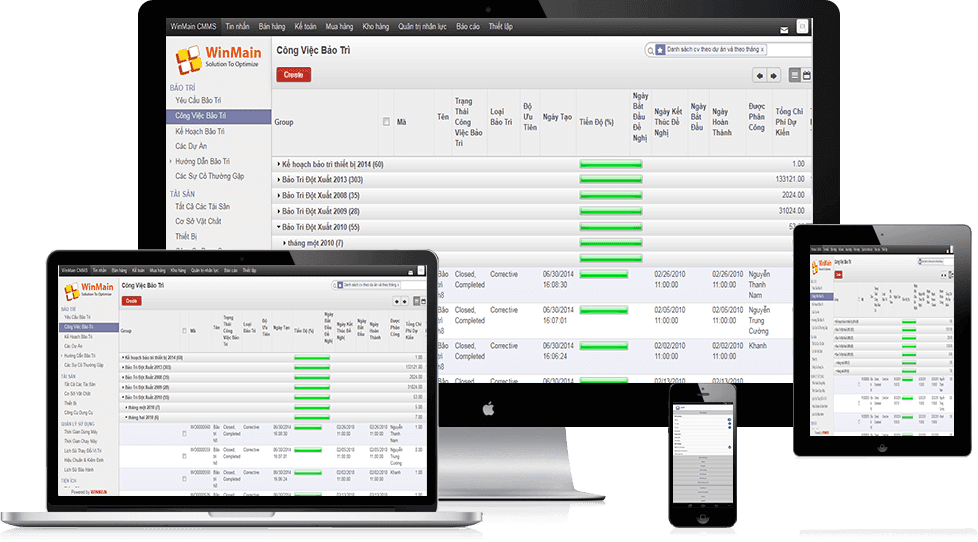Click the search field on the desktop monitor
The image size is (978, 542).
click(790, 49)
